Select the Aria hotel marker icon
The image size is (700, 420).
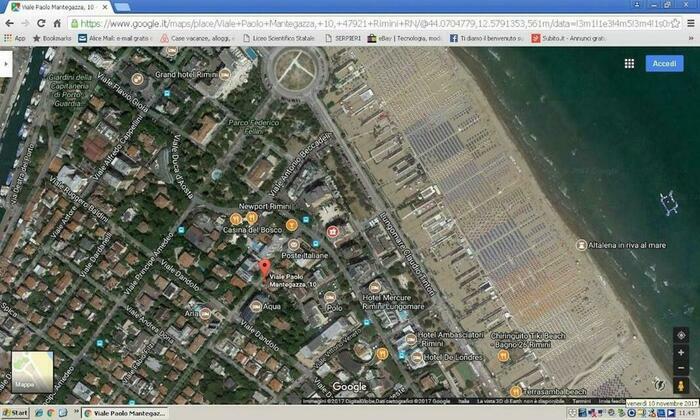click(x=205, y=314)
